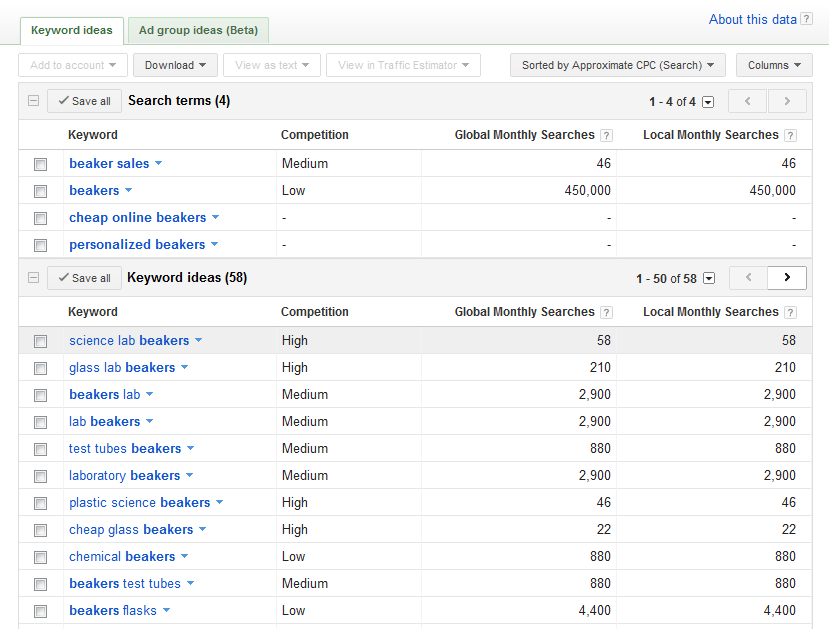Screen dimensions: 829x629
Task: Tick the checkbox for chemical beakers
Action: coord(41,557)
